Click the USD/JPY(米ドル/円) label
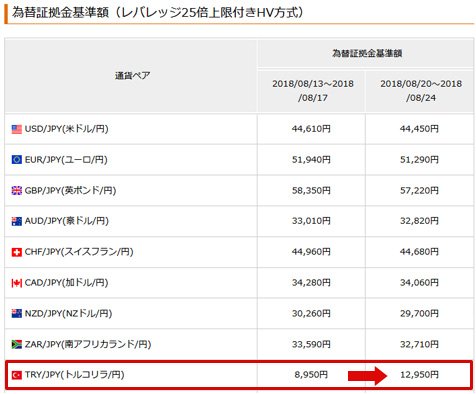 pos(66,129)
